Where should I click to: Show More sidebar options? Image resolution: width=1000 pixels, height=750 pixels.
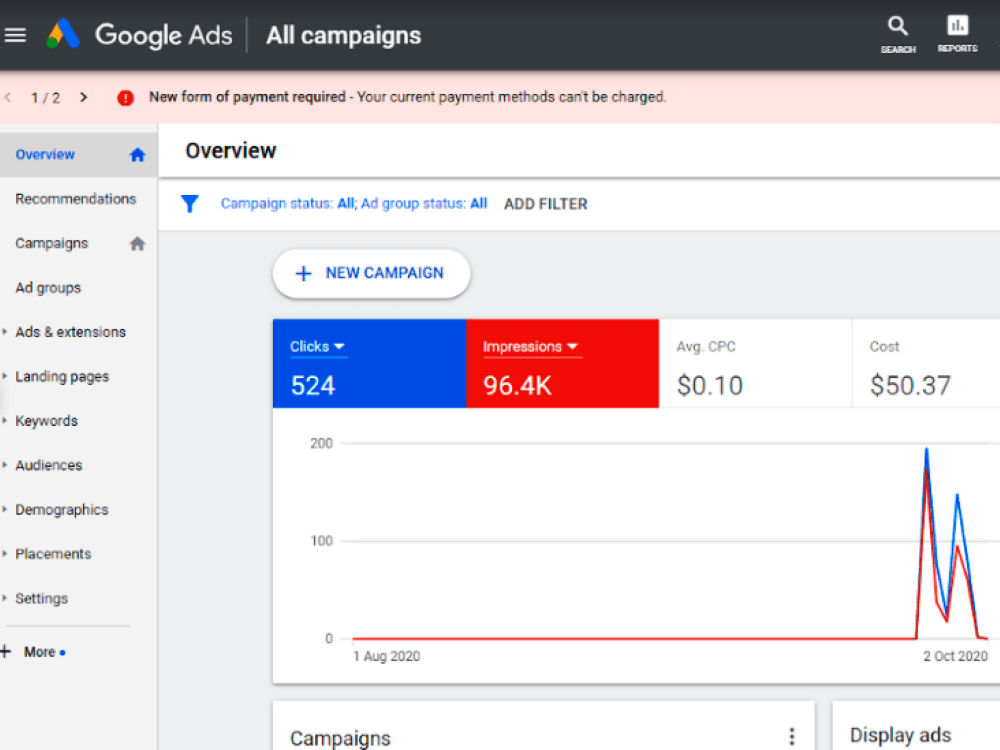click(x=40, y=652)
